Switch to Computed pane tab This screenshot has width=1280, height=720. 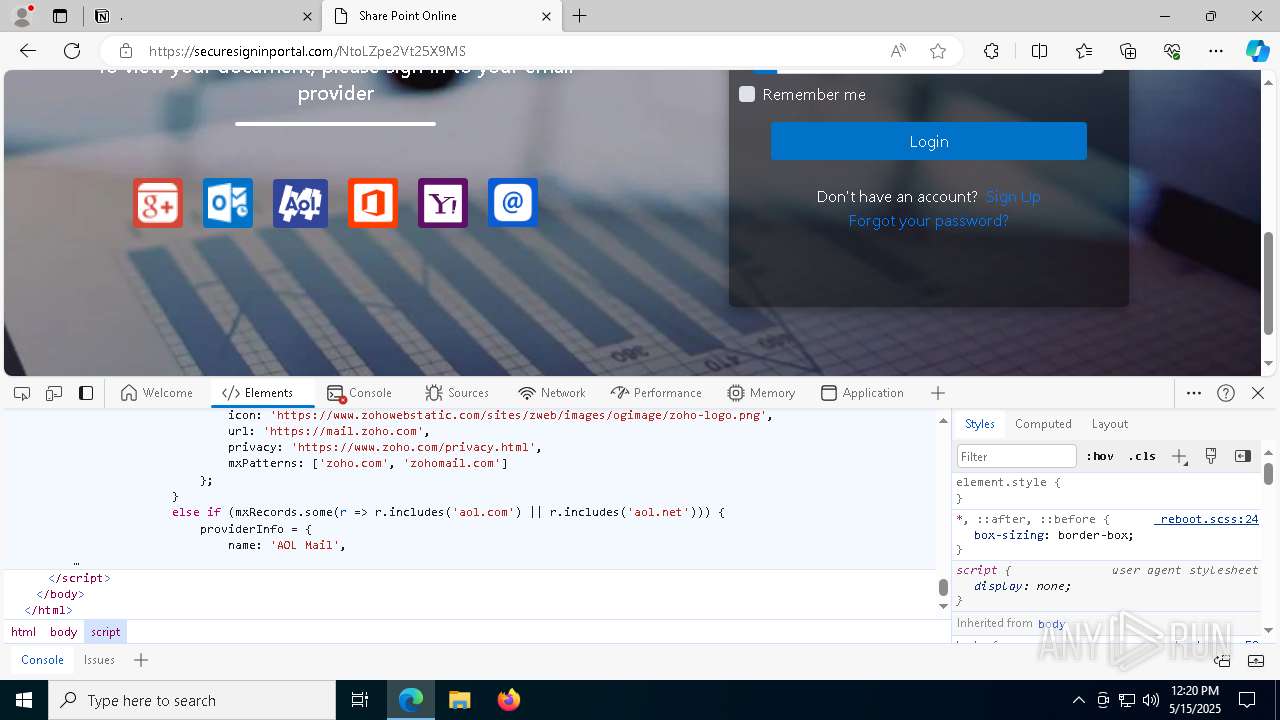(1043, 424)
